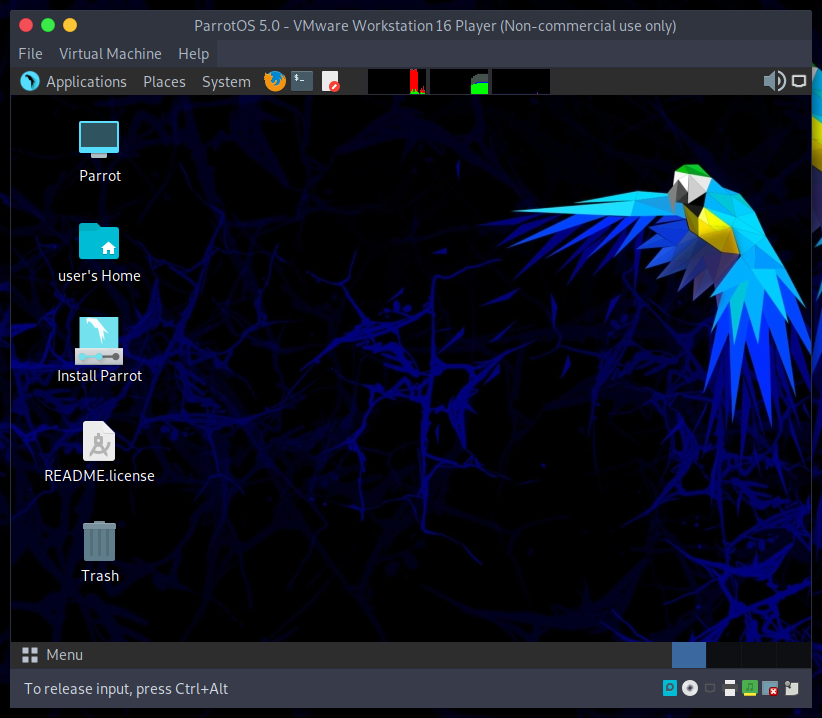Click the sound card device icon

tap(750, 688)
